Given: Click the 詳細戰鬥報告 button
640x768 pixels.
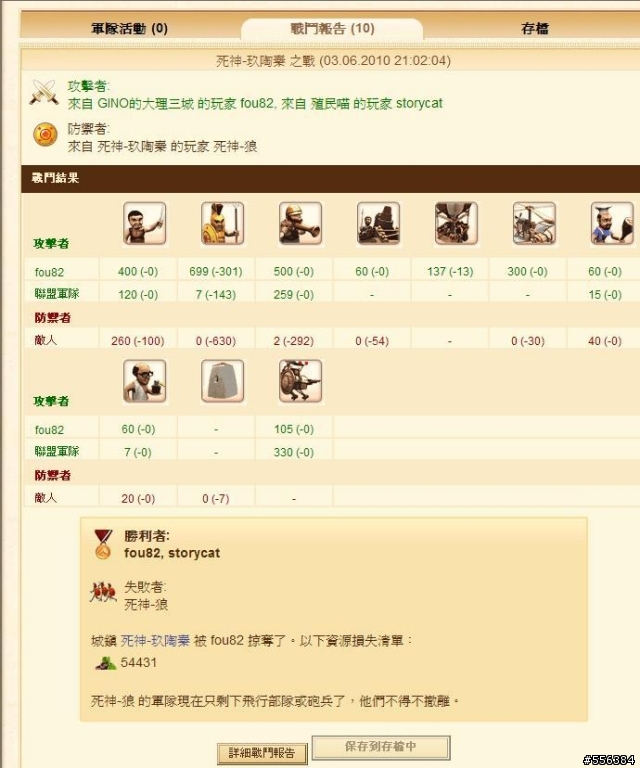Looking at the screenshot, I should pos(262,753).
